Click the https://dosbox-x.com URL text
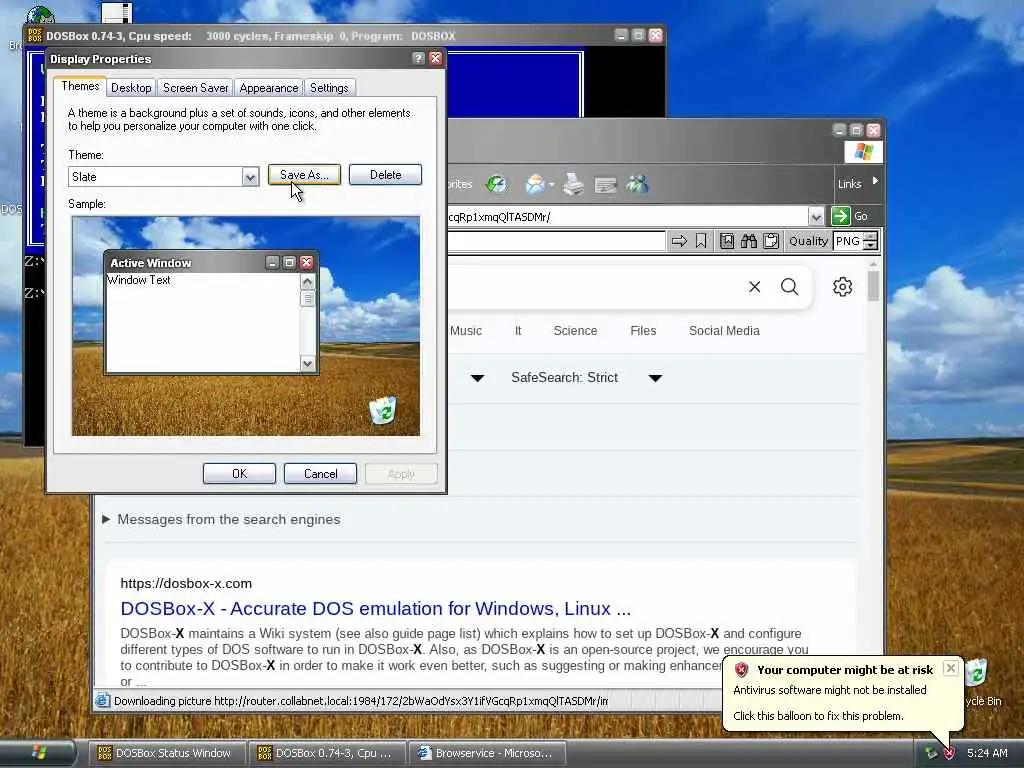 tap(186, 583)
